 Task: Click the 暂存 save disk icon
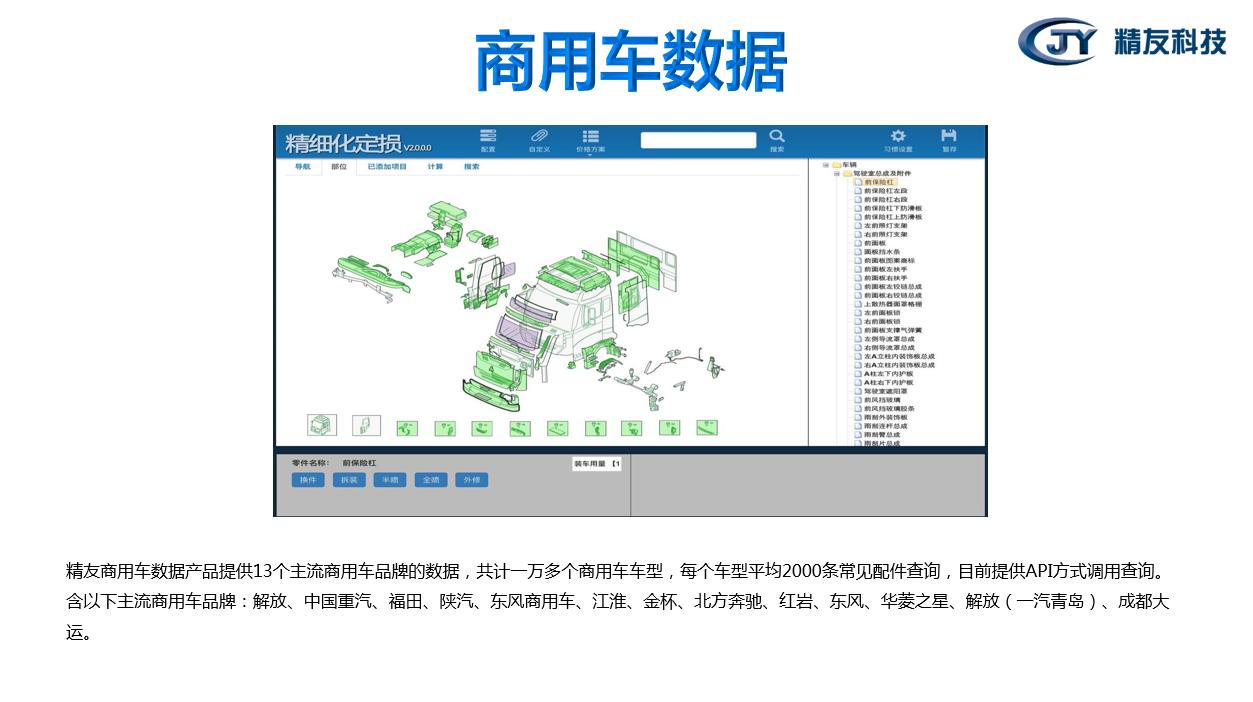pos(949,136)
